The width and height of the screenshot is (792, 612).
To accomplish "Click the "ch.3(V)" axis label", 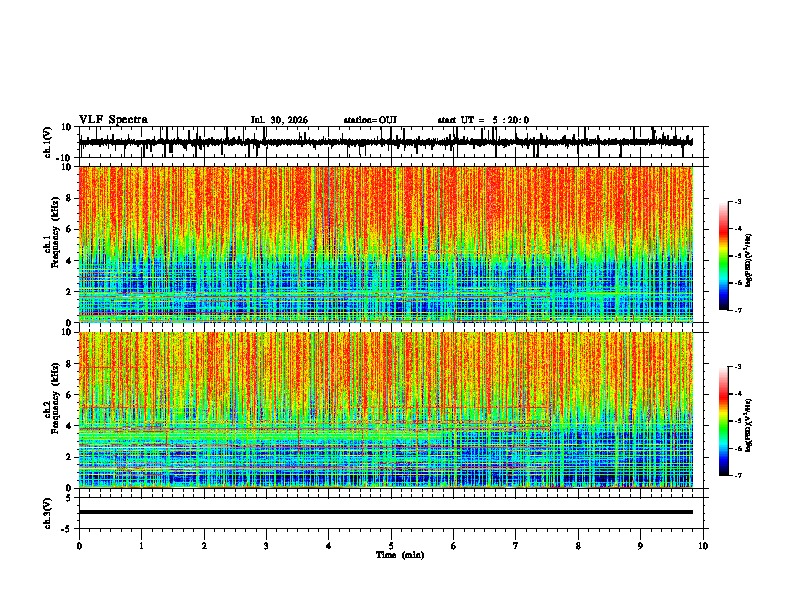I will coord(48,513).
